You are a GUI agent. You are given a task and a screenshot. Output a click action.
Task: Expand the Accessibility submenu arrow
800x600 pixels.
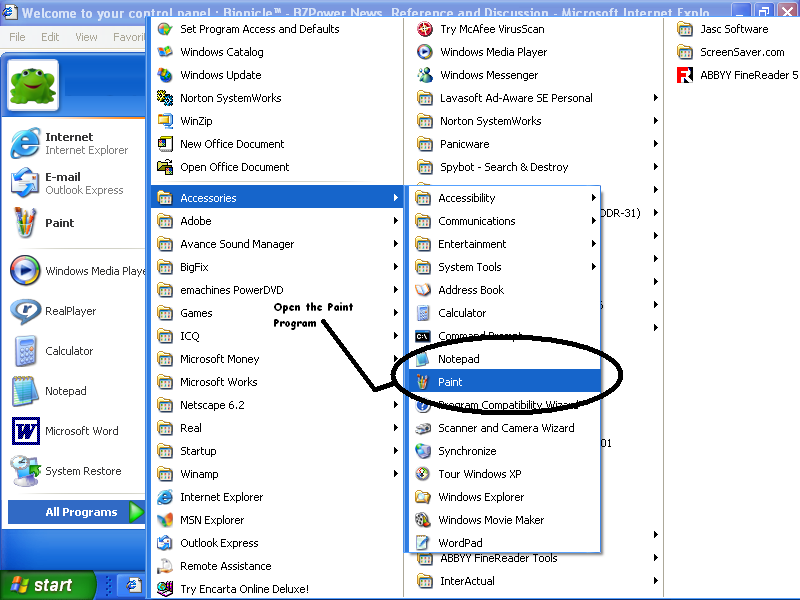[x=593, y=197]
